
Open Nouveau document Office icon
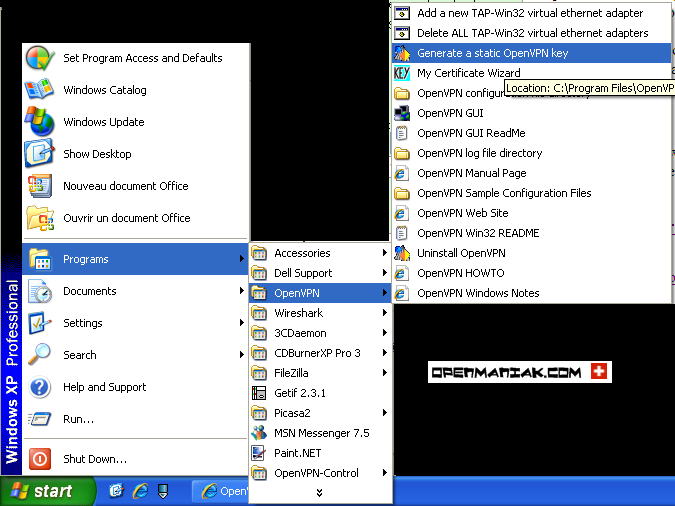click(40, 186)
